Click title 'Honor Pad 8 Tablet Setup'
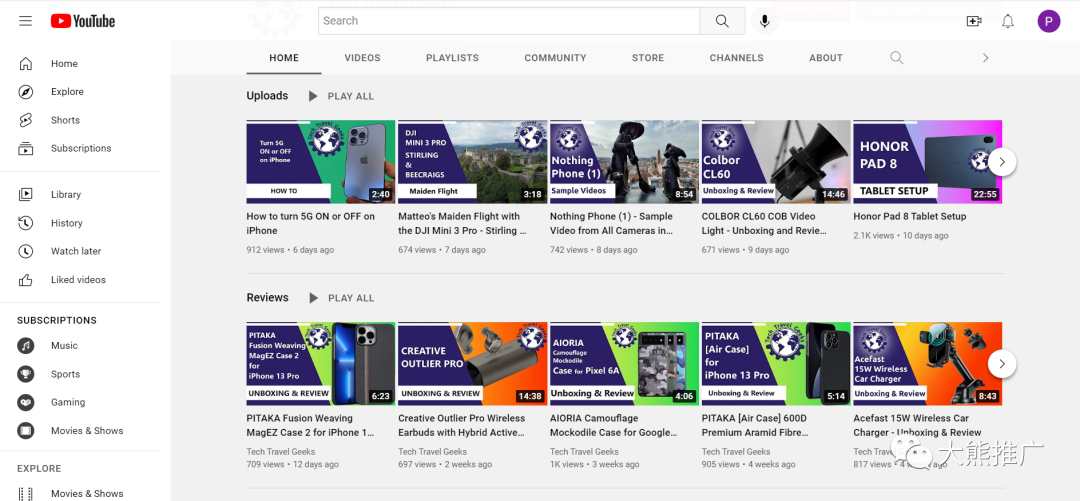Viewport: 1080px width, 501px height. (910, 216)
